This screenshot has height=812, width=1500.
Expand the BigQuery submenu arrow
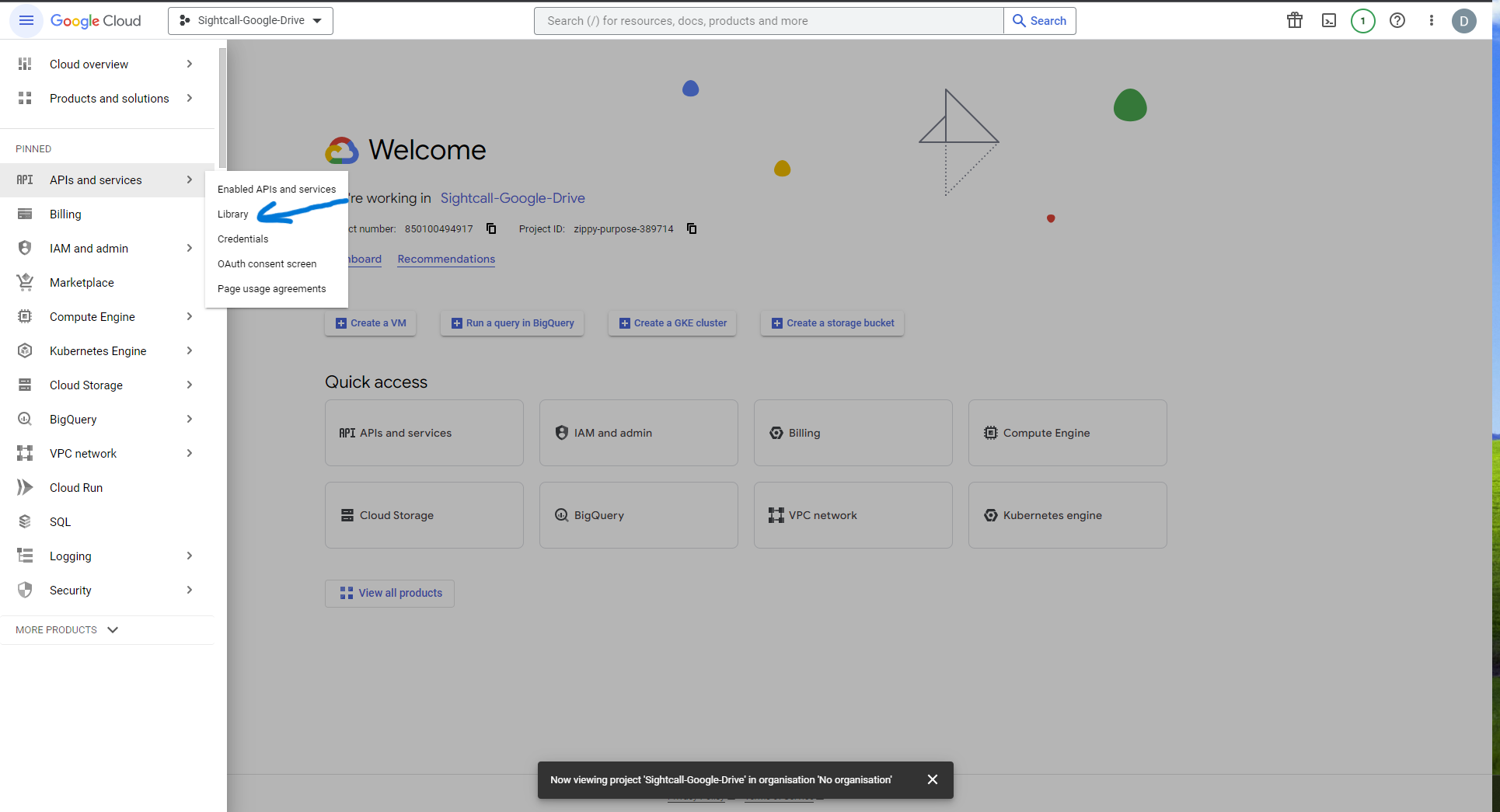(x=189, y=420)
